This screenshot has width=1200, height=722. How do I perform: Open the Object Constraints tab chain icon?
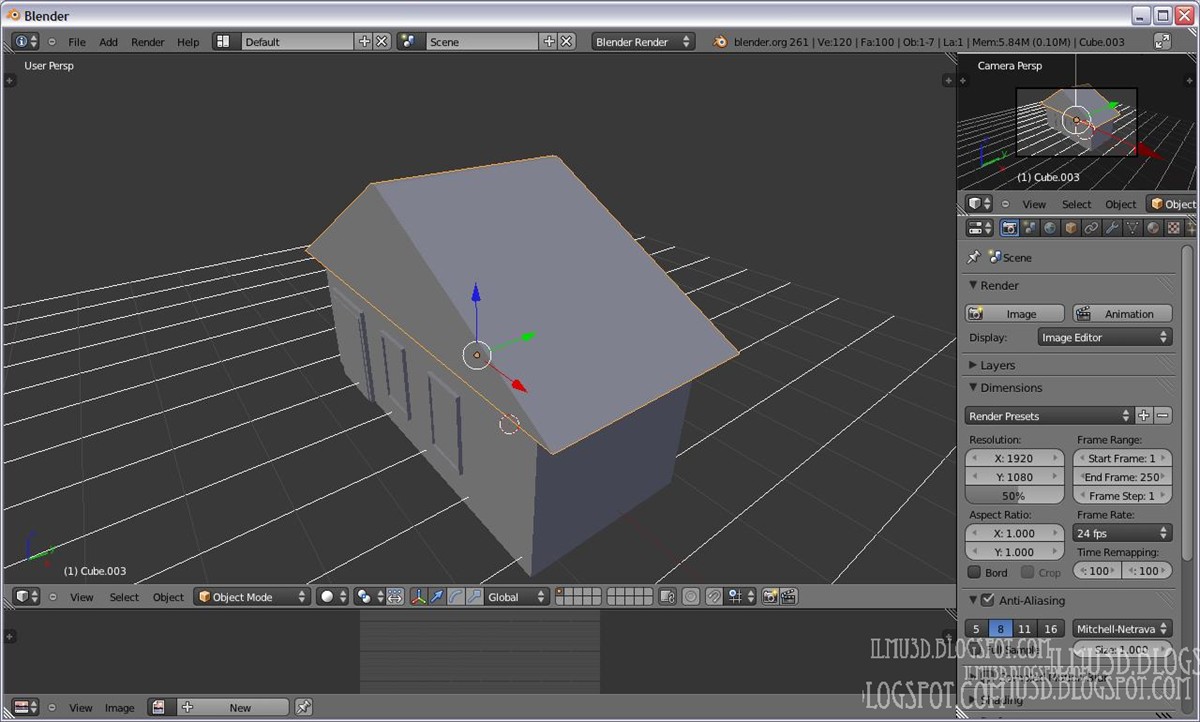click(1090, 227)
